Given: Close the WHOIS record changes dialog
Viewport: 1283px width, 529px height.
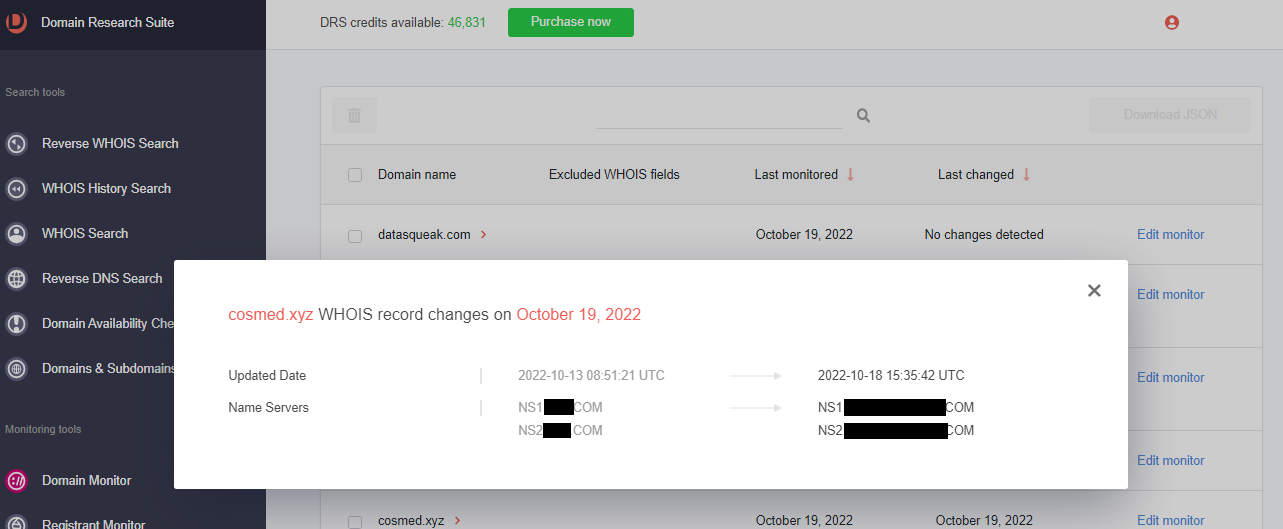Looking at the screenshot, I should click(1094, 290).
